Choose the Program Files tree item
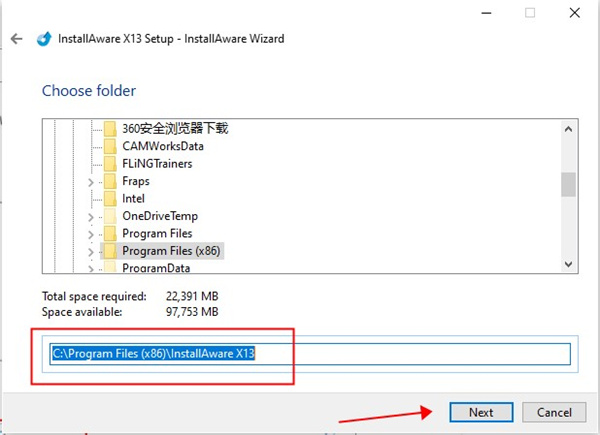 pyautogui.click(x=157, y=233)
